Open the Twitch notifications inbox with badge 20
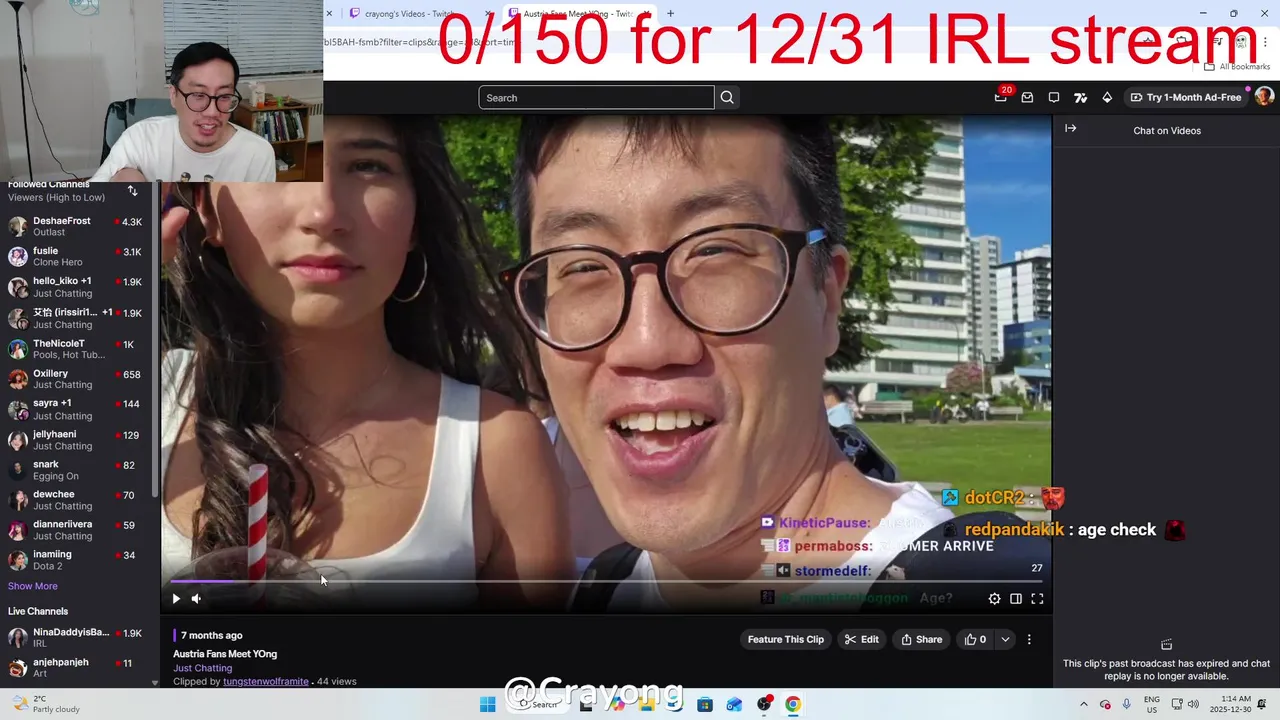 tap(1001, 97)
